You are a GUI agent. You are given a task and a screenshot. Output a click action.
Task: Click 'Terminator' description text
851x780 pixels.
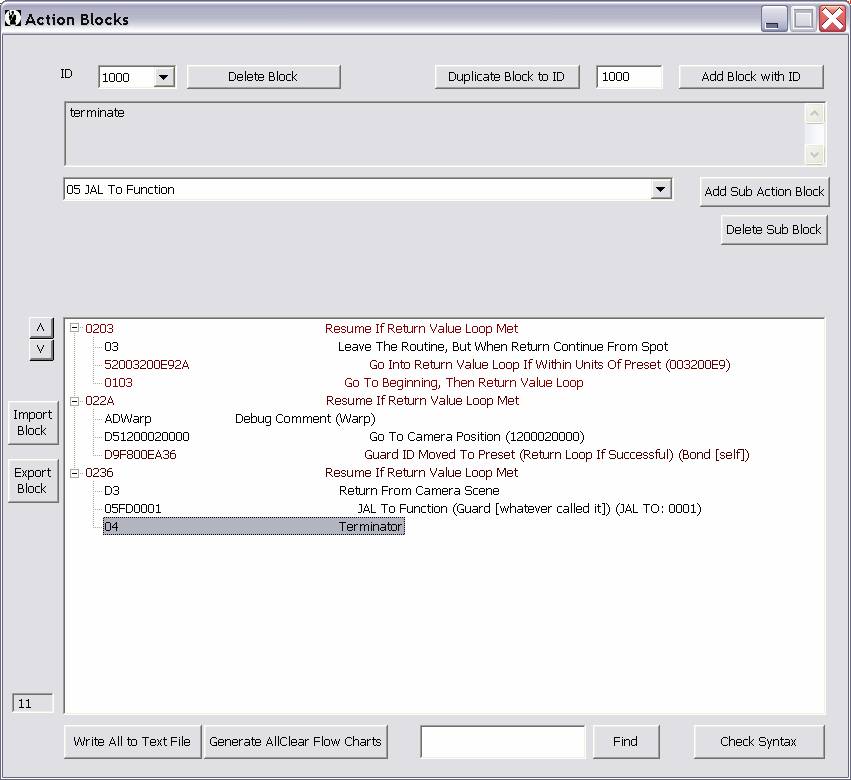pyautogui.click(x=370, y=527)
